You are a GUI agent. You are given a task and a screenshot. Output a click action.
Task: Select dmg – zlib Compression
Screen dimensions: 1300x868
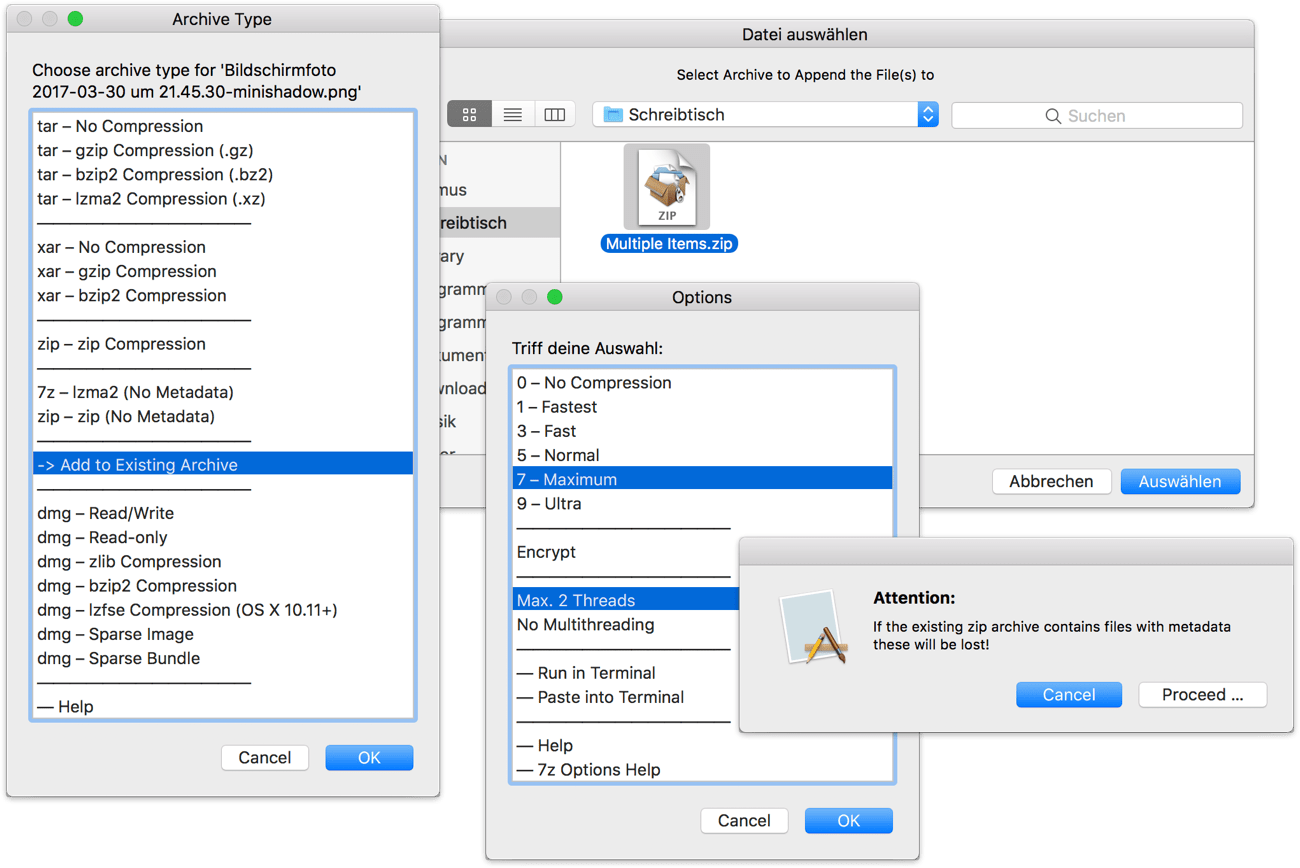223,561
